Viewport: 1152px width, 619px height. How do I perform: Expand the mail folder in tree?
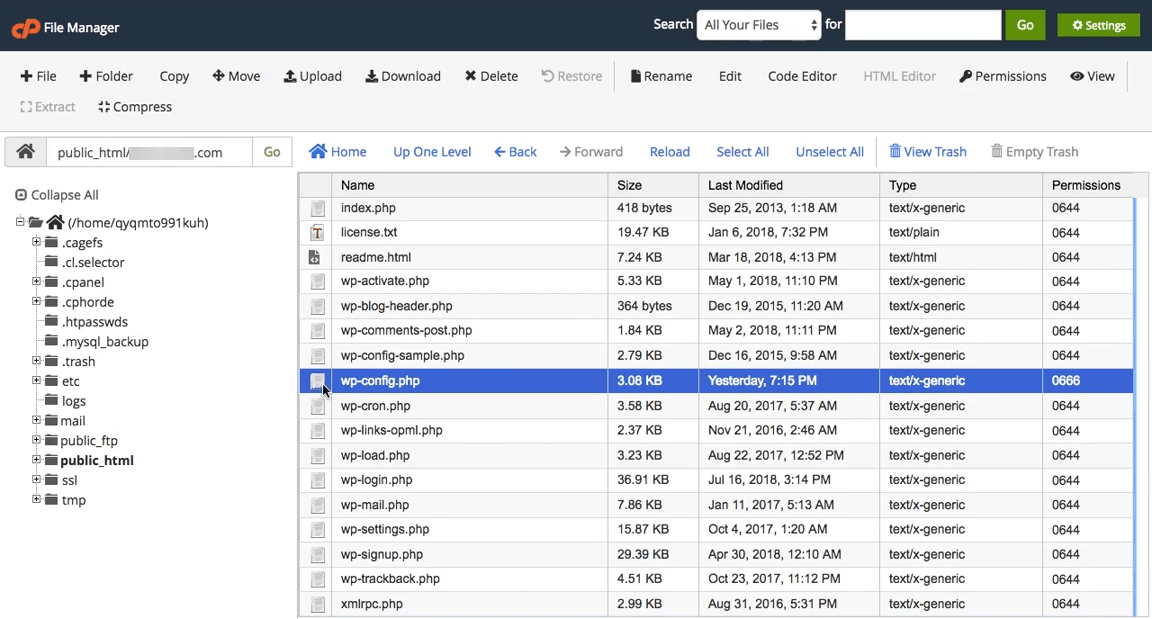pos(36,421)
